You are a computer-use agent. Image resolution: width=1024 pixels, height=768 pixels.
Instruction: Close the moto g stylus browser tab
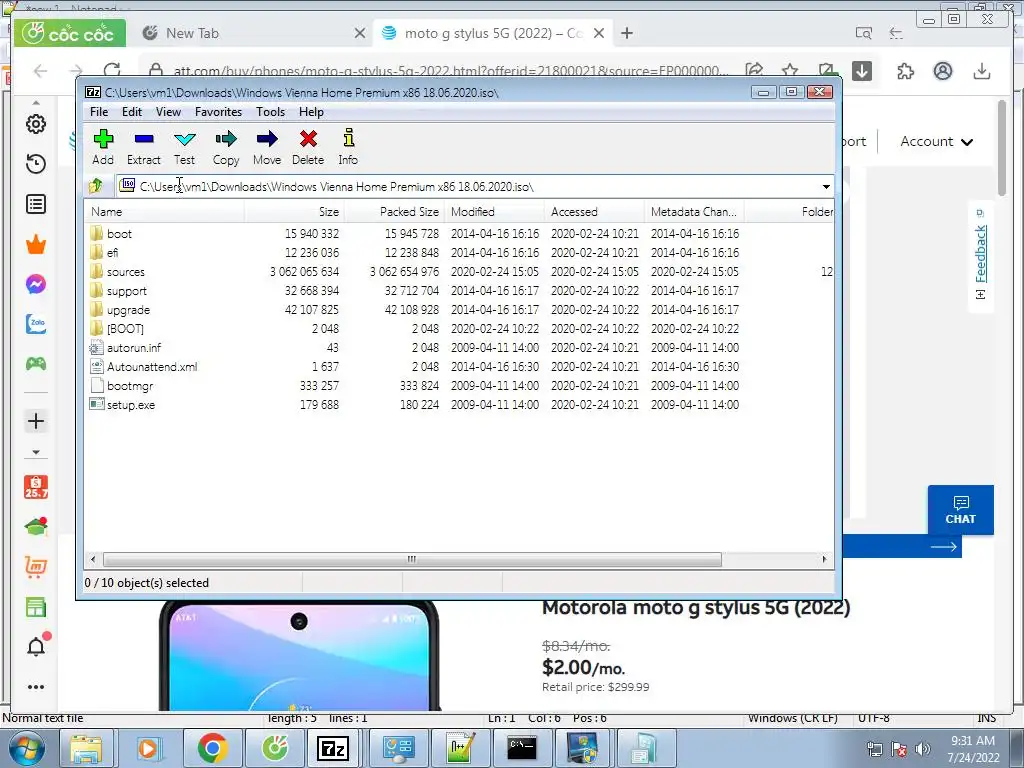[599, 33]
